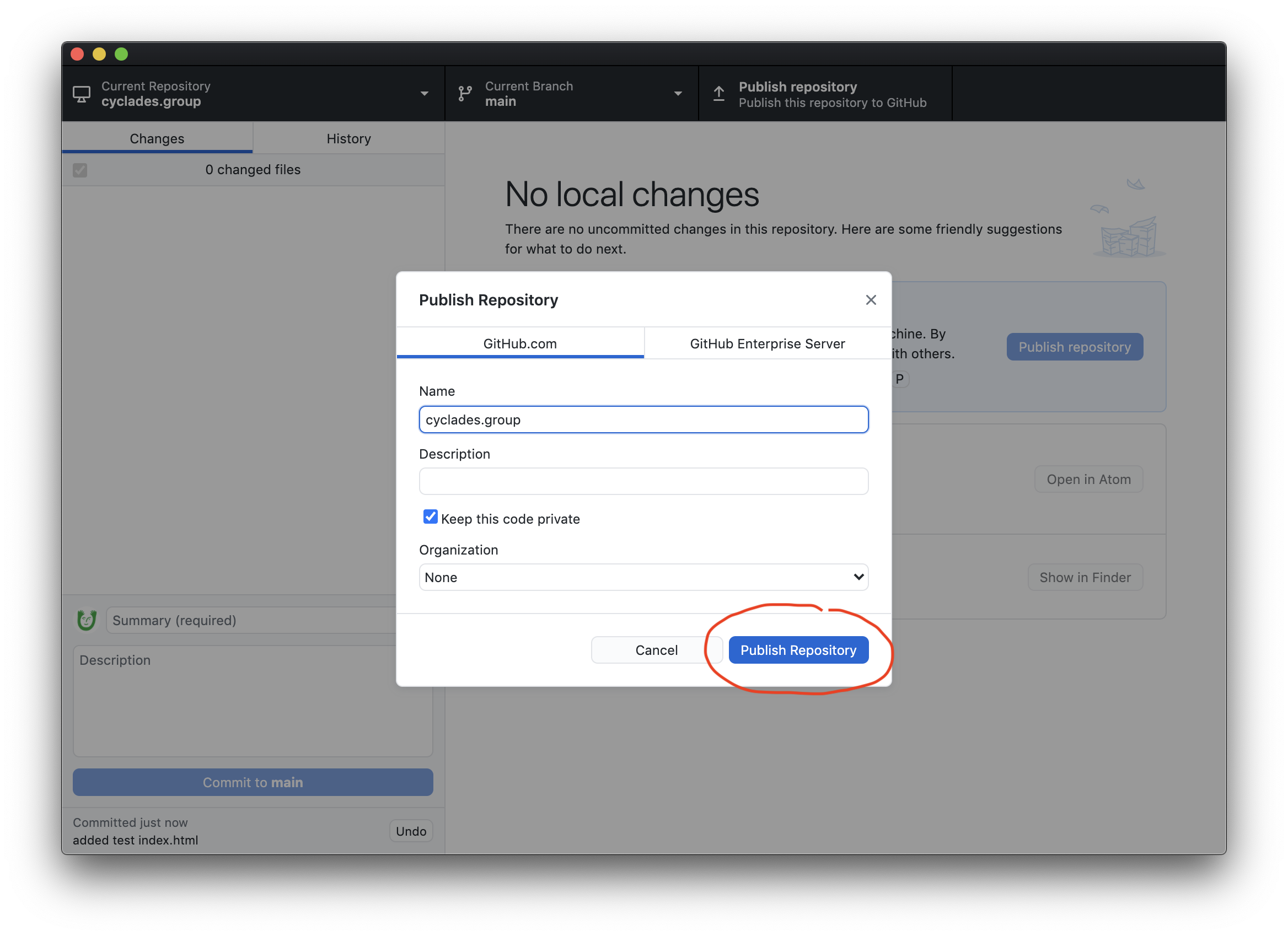Click the computer monitor repository icon

pyautogui.click(x=81, y=94)
